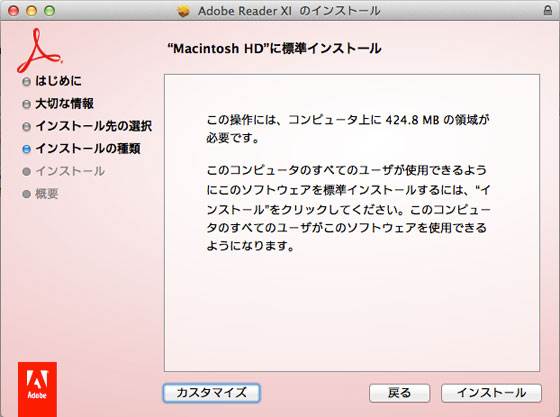Zoom the window with the green button
Screen dimensions: 560x417
click(x=49, y=11)
